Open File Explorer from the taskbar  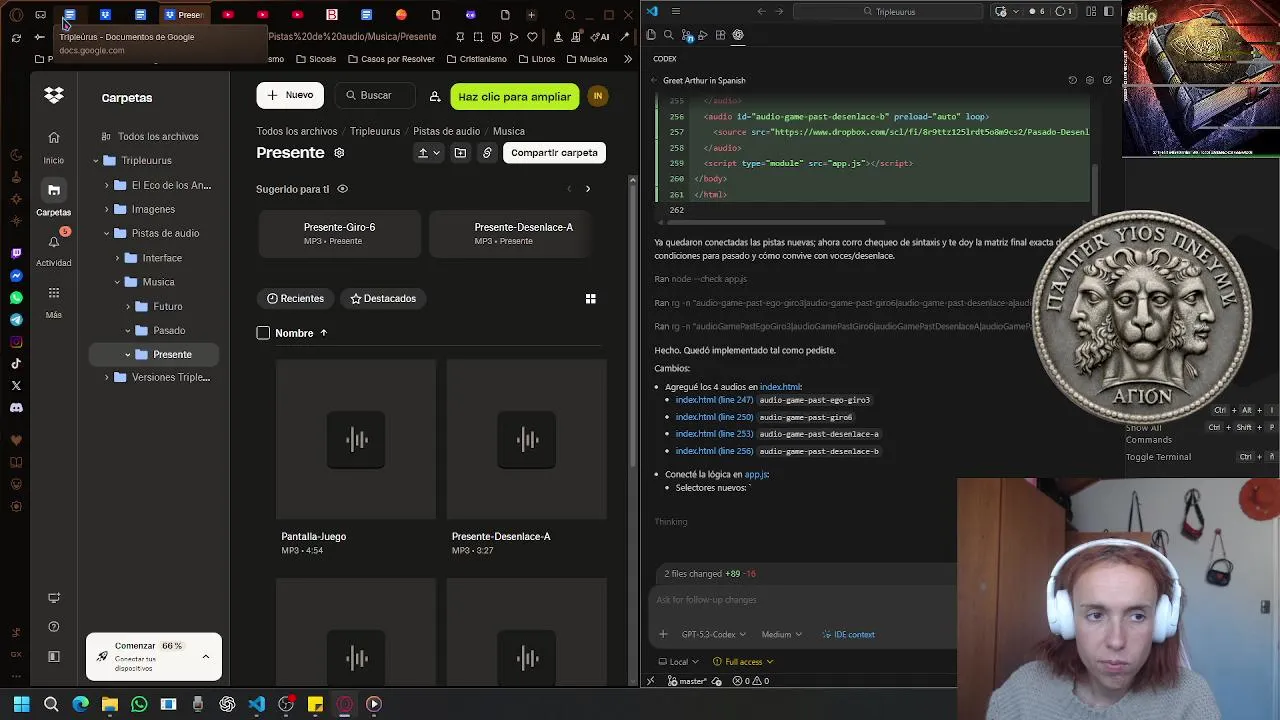click(110, 704)
